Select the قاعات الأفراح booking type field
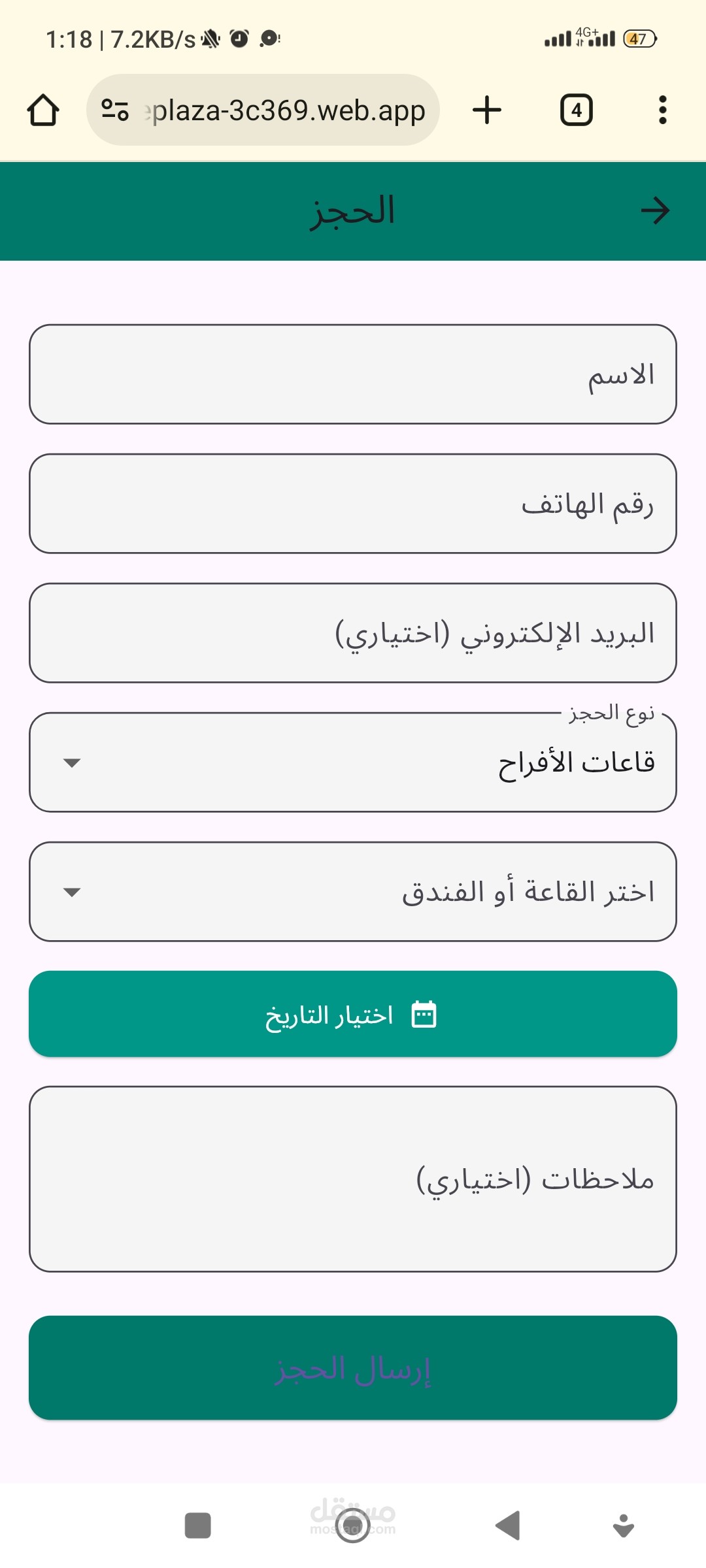Image resolution: width=706 pixels, height=1568 pixels. [353, 762]
